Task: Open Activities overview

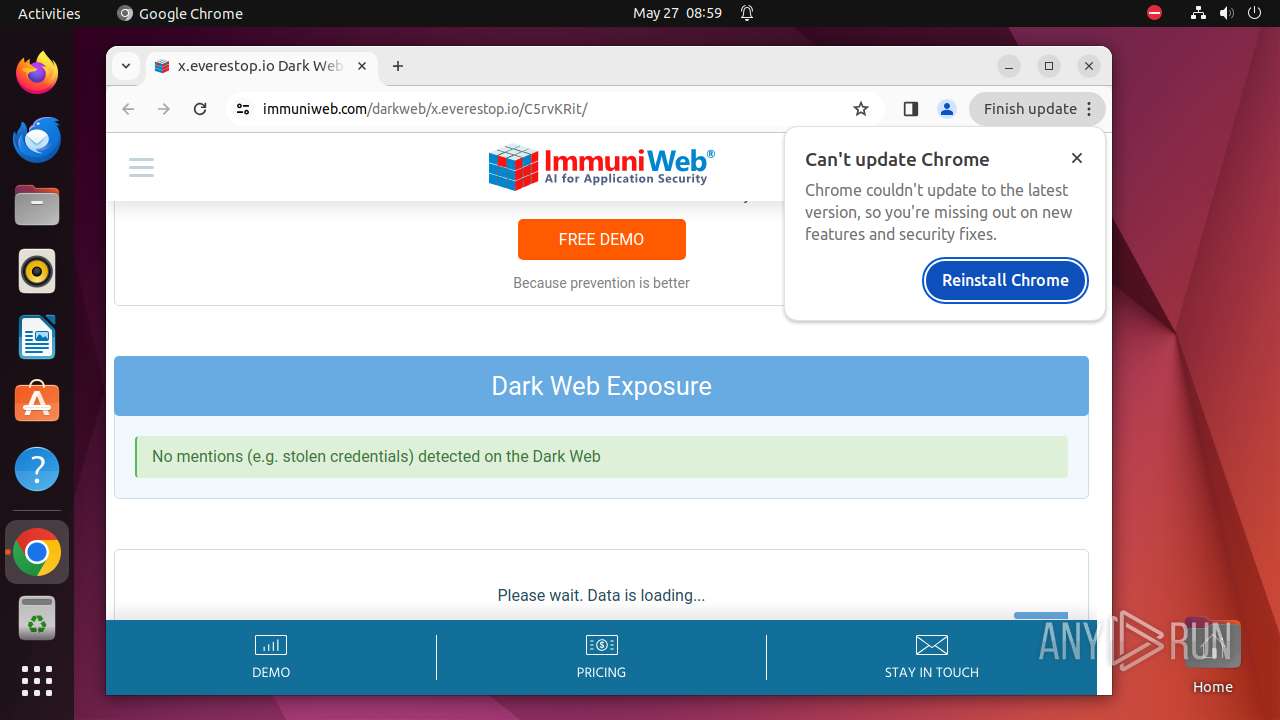Action: pos(49,13)
